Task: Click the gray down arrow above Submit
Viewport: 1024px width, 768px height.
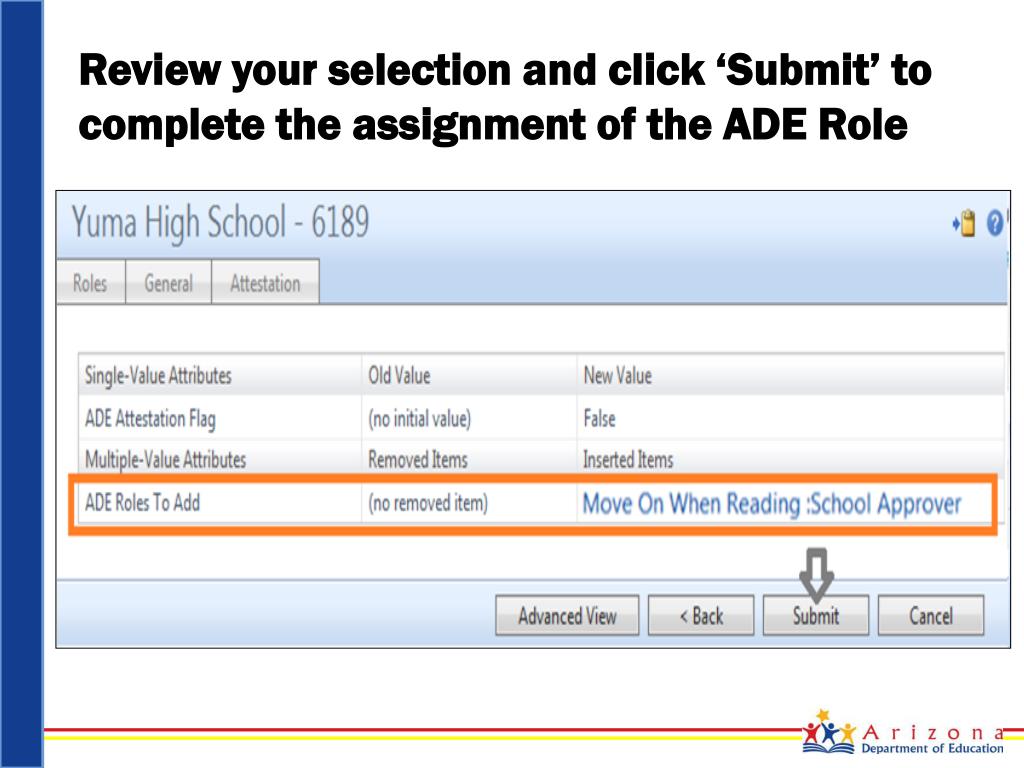Action: pos(816,574)
